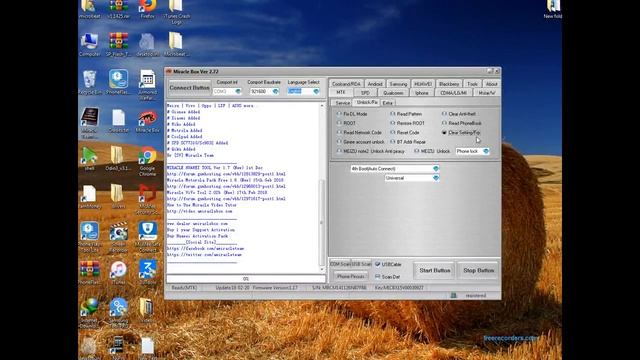Open the SP_Flash_T archive icon
Image resolution: width=640 pixels, height=360 pixels.
[x=118, y=45]
